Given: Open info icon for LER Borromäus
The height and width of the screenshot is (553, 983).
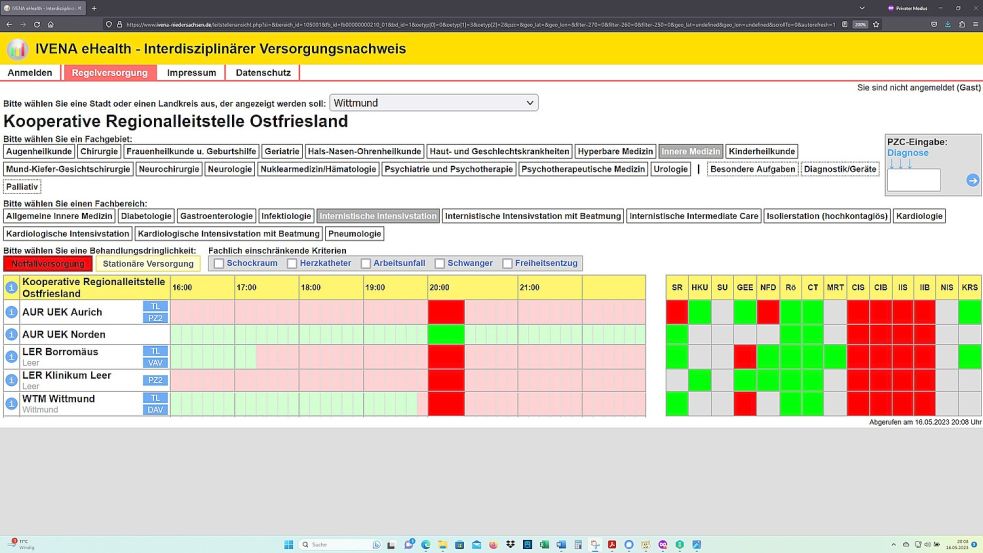Looking at the screenshot, I should pos(11,356).
